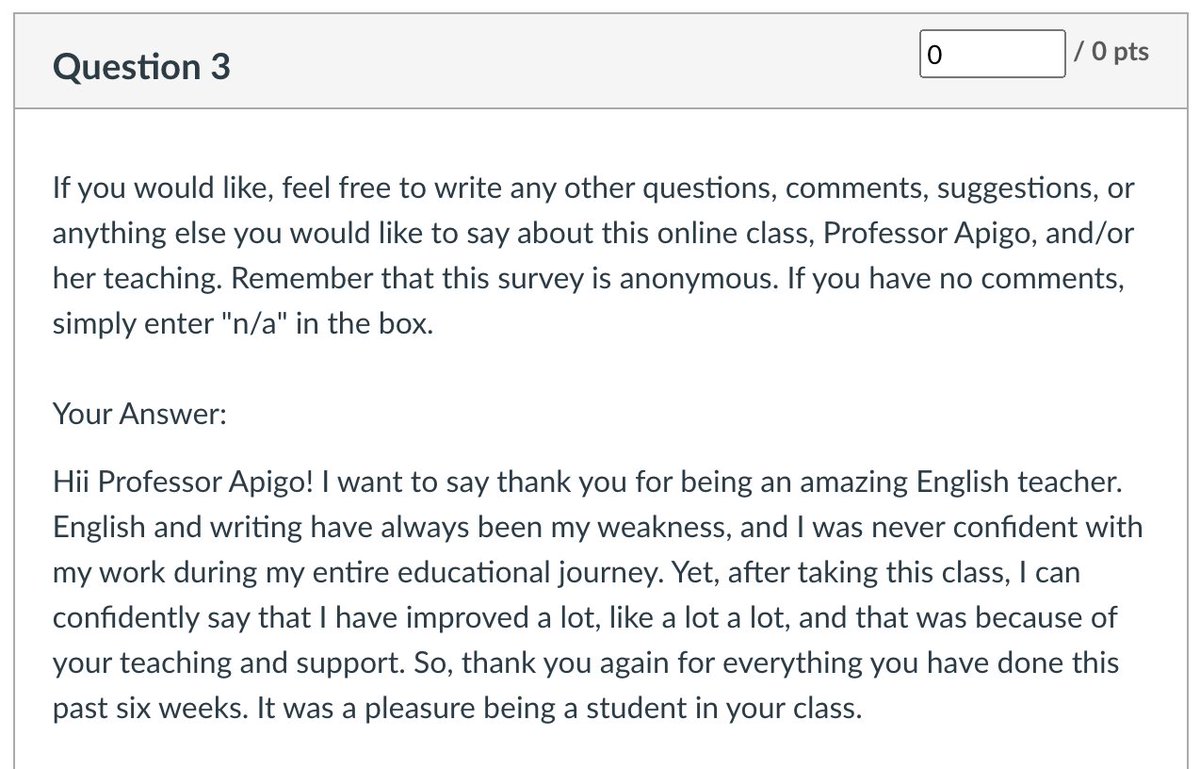Click the answer line starting "English and writing"
The height and width of the screenshot is (769, 1200).
click(x=597, y=527)
